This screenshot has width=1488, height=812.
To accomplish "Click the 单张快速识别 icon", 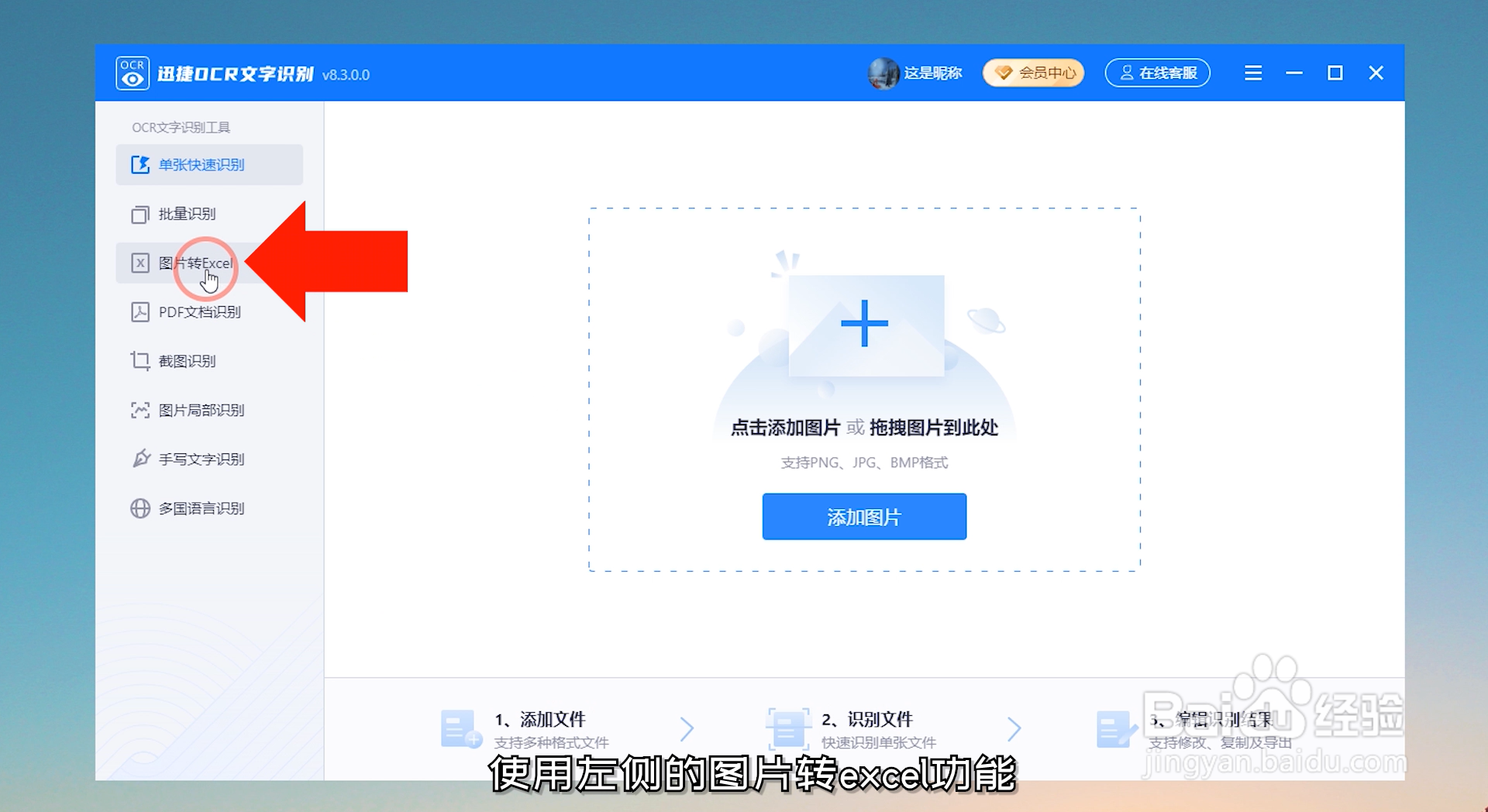I will [x=140, y=164].
